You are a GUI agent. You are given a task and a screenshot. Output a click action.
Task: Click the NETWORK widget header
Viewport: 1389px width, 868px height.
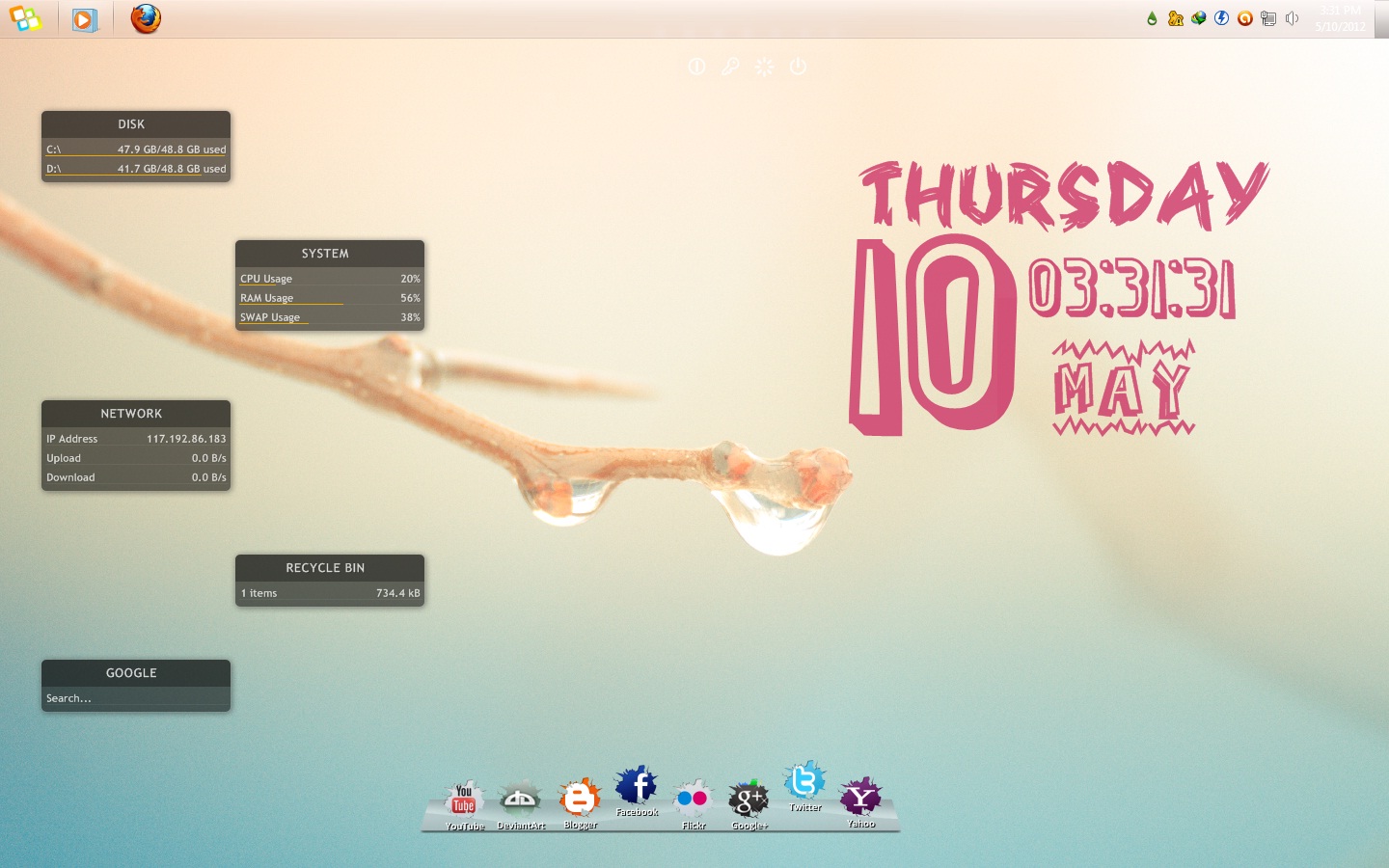tap(136, 414)
